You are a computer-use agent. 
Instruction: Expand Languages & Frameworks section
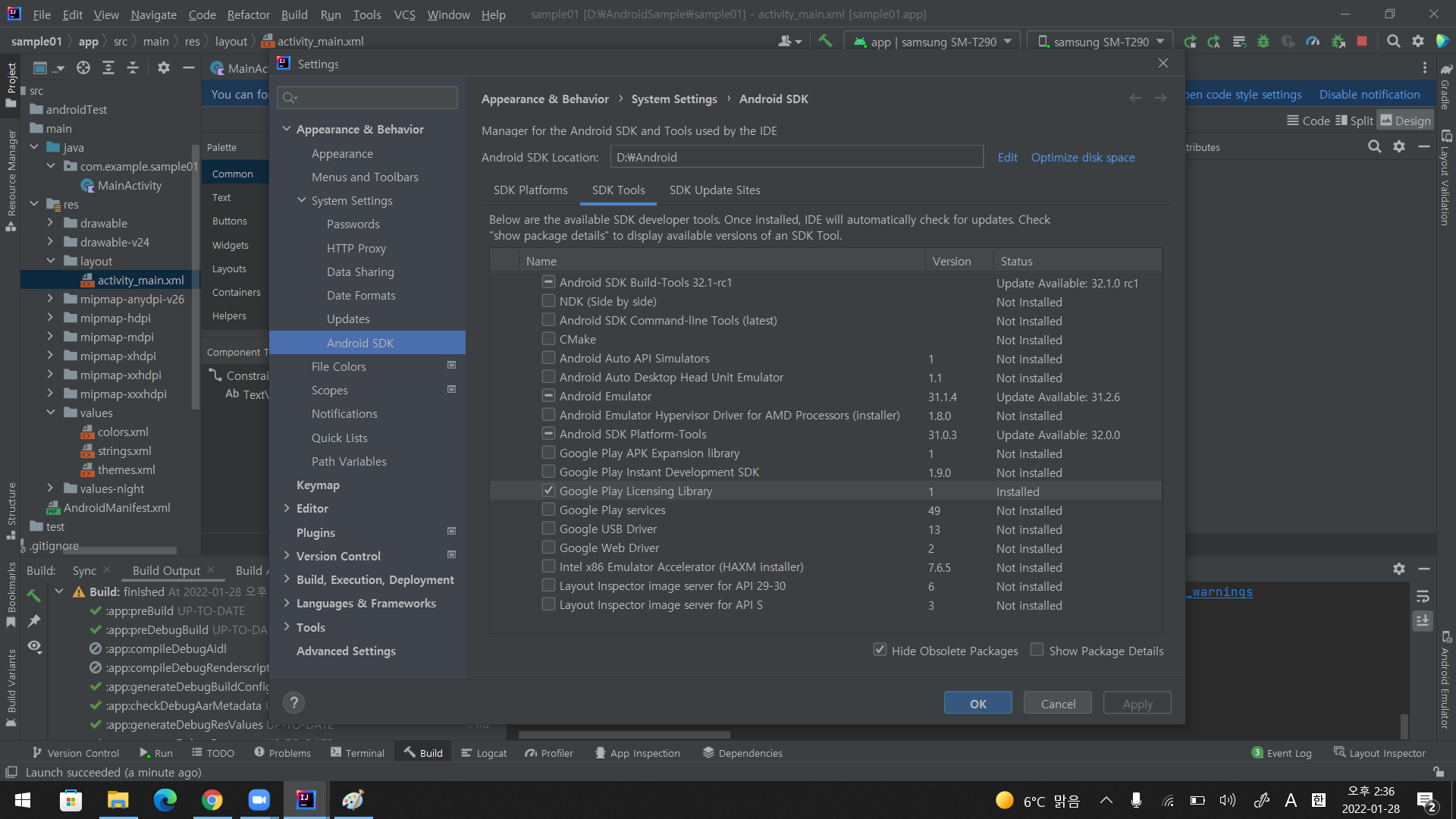click(x=287, y=604)
